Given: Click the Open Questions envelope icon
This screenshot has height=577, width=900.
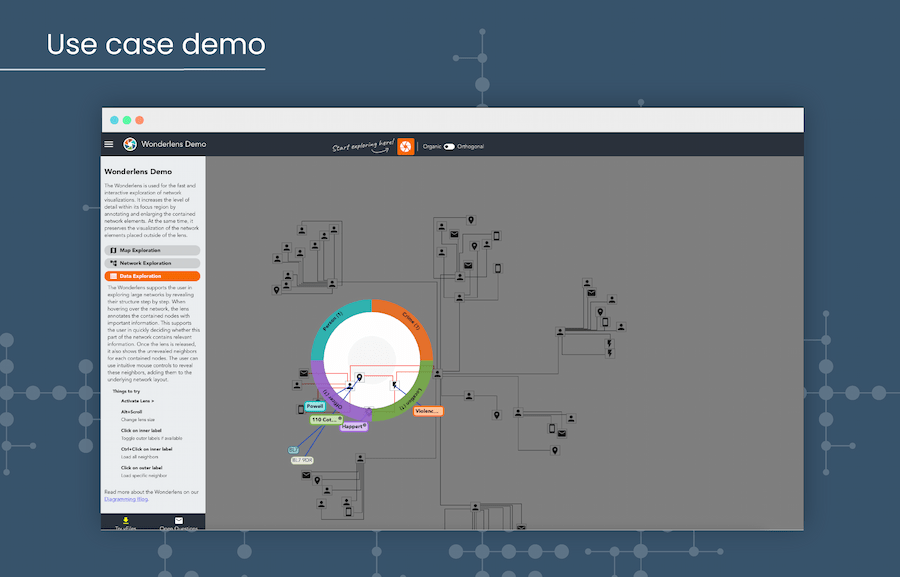Looking at the screenshot, I should [x=179, y=521].
